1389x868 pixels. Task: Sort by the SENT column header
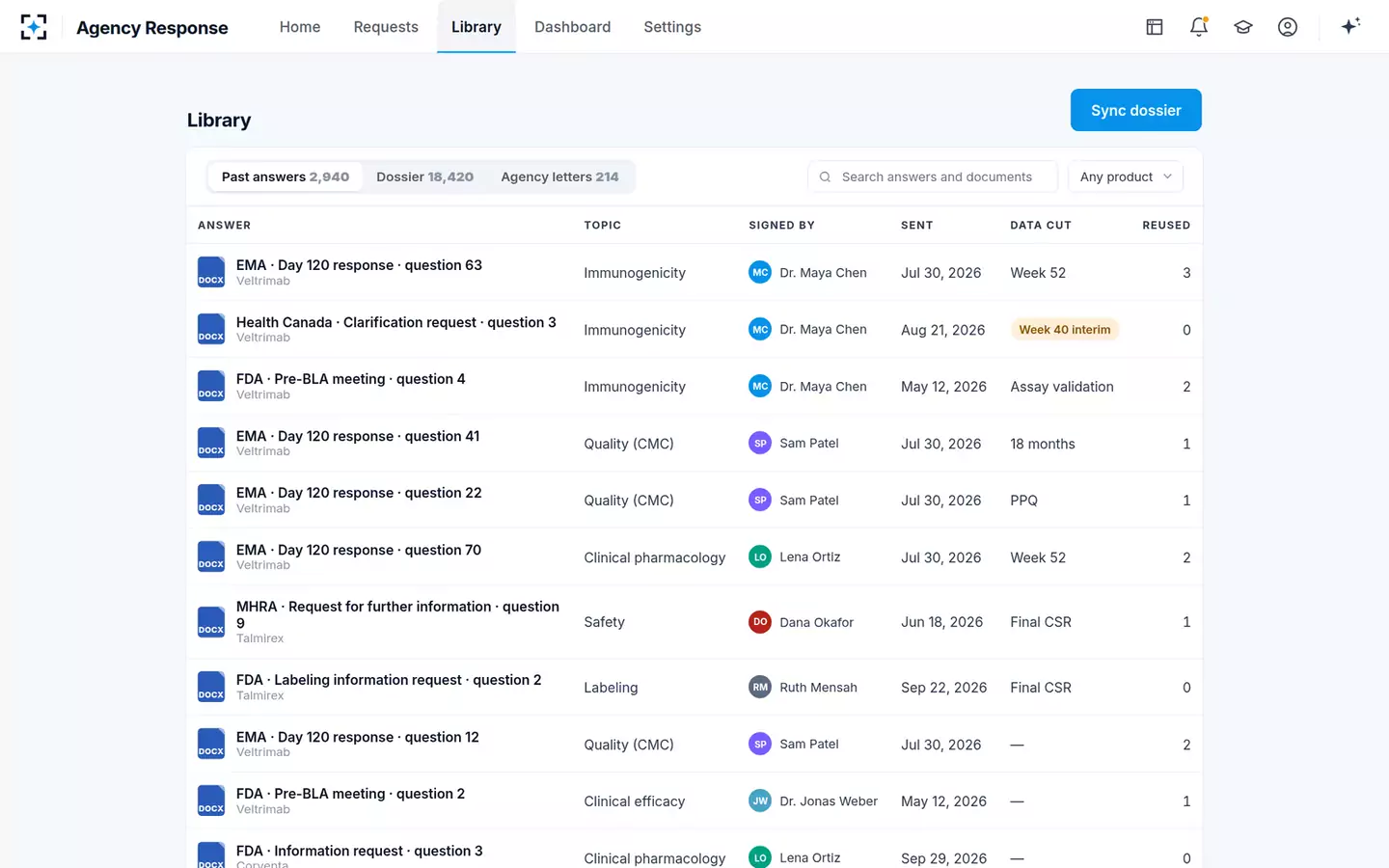click(x=916, y=225)
